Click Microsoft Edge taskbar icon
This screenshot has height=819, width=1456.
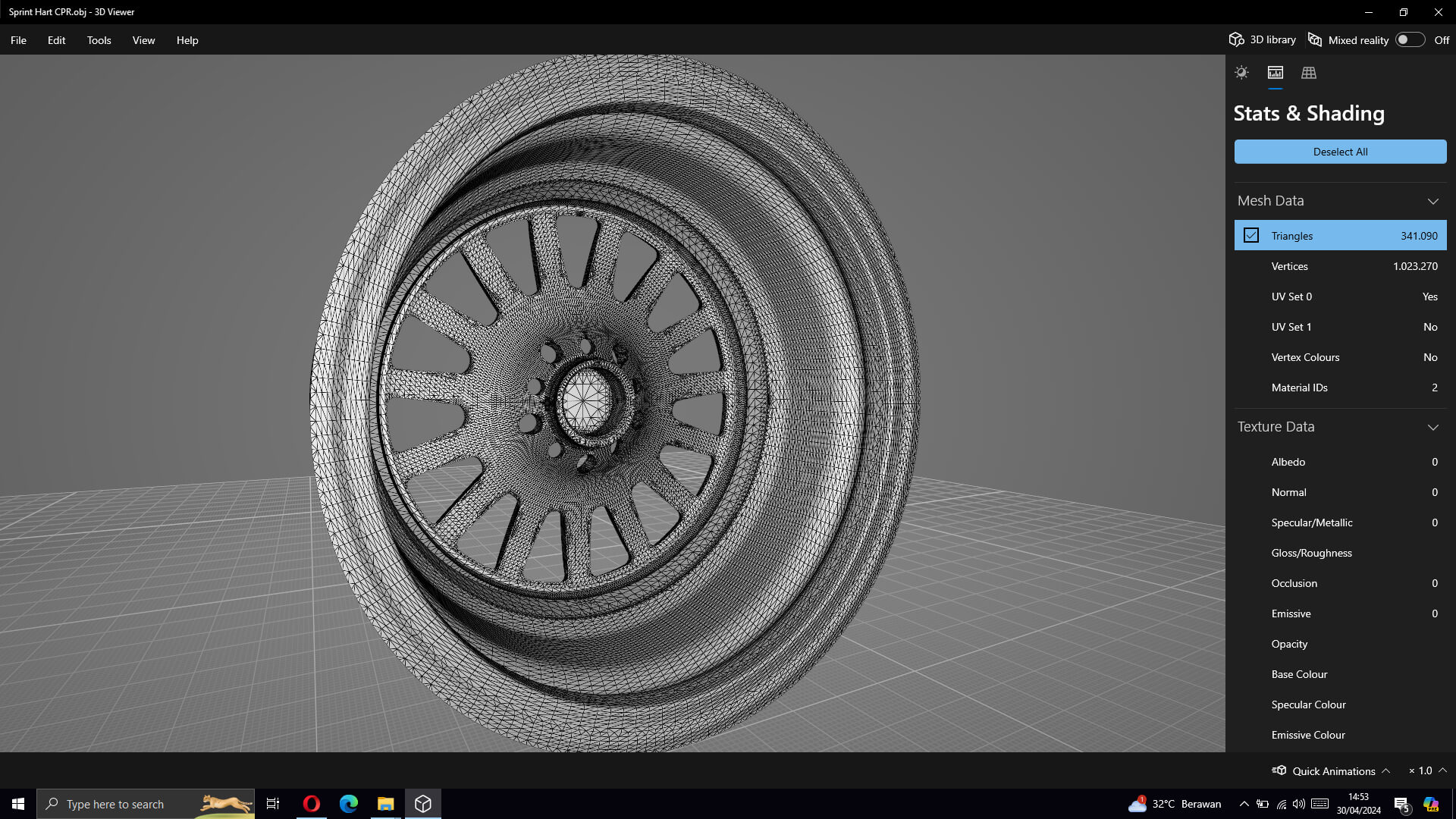point(348,804)
